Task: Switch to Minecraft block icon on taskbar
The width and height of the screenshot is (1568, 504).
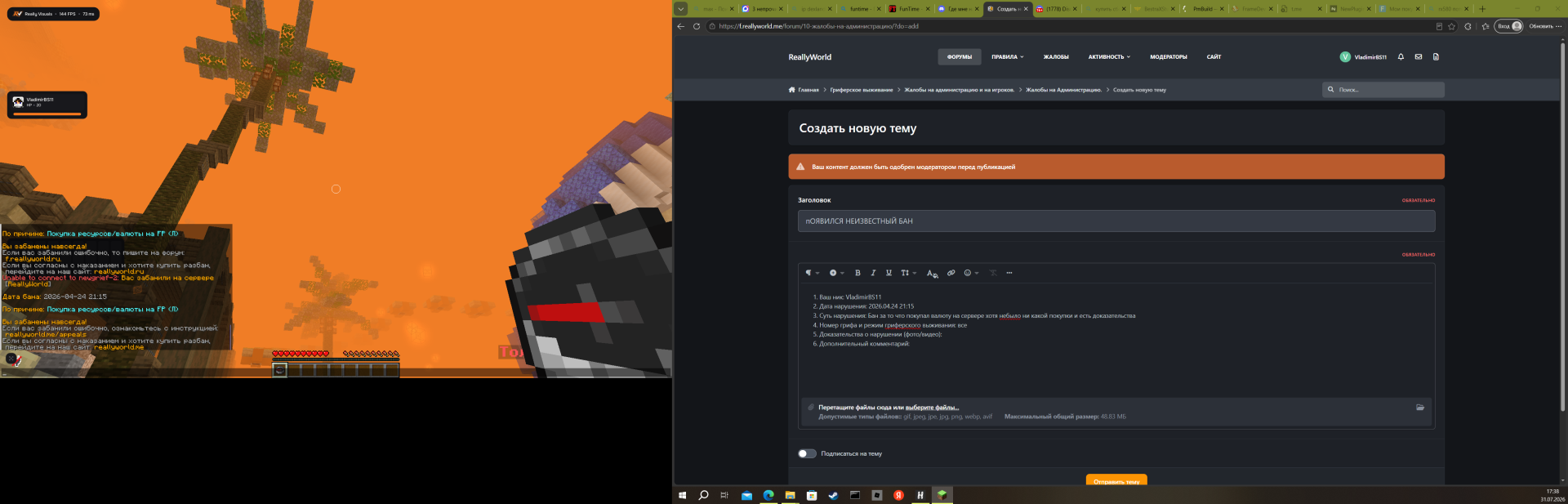Action: (942, 495)
